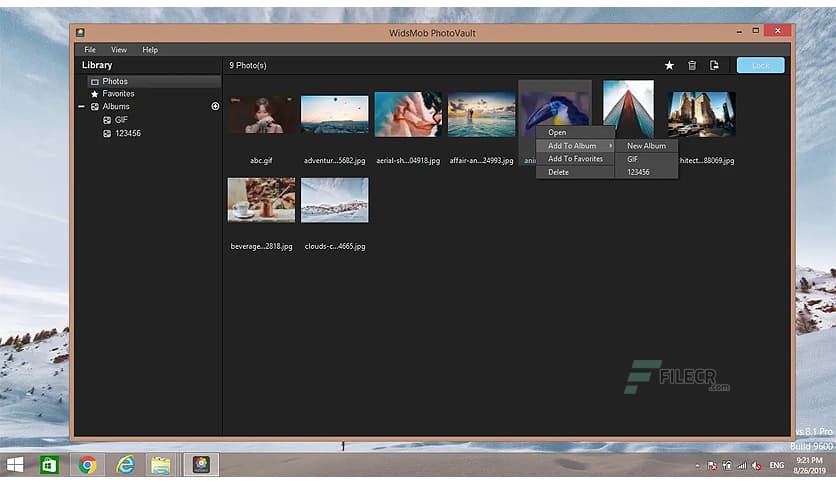Launch Internet Explorer from taskbar

pyautogui.click(x=125, y=465)
